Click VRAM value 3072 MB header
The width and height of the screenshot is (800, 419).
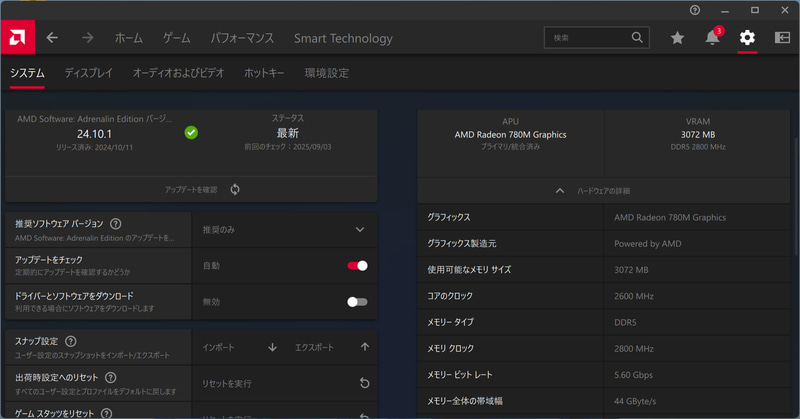[698, 135]
